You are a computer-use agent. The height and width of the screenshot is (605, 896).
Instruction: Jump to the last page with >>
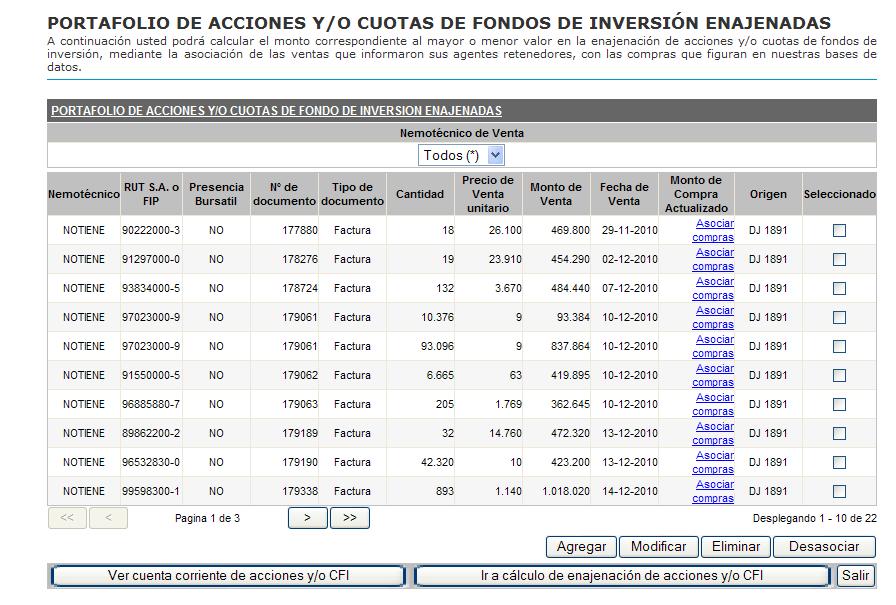click(350, 518)
